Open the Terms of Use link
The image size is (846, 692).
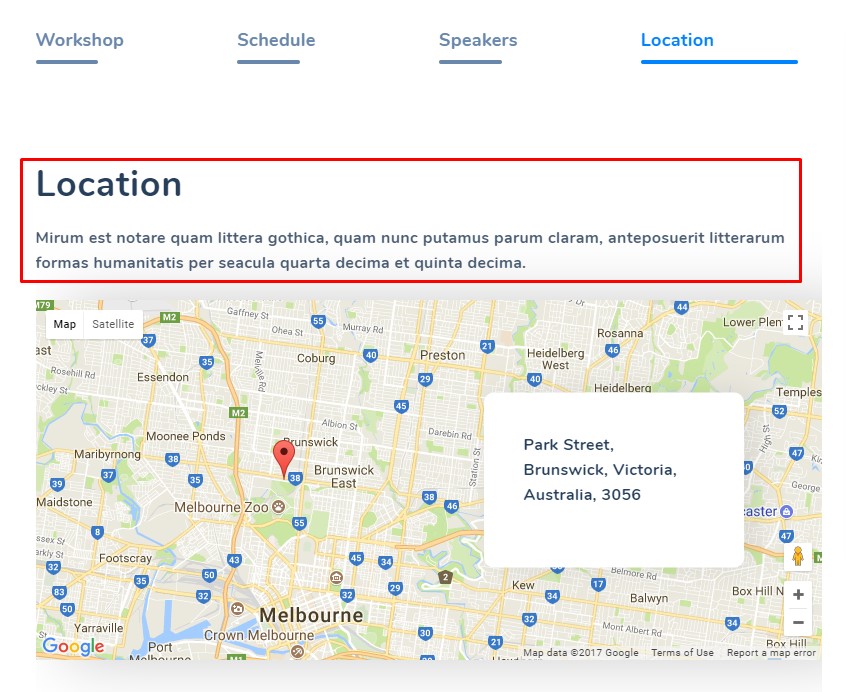[x=682, y=653]
